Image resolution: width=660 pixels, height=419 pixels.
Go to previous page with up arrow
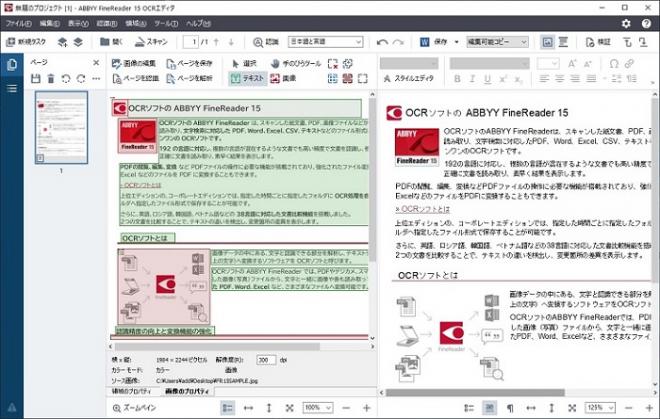click(216, 42)
